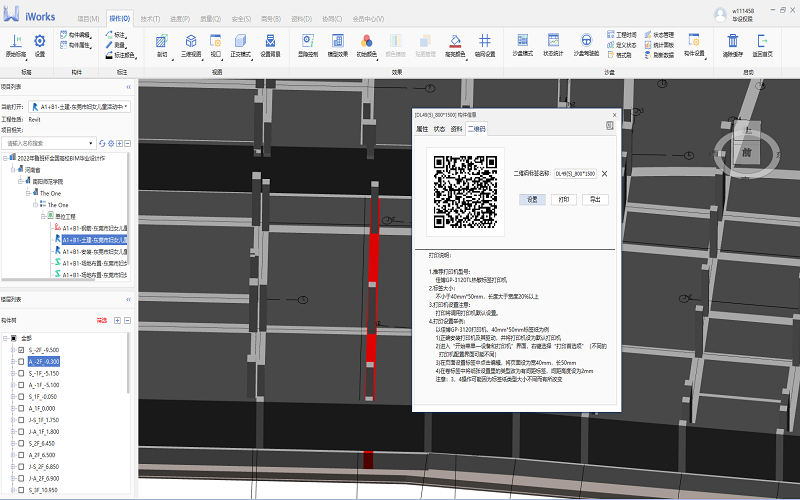Switch to 状态 tab in component dialog
The height and width of the screenshot is (500, 800).
[x=439, y=129]
